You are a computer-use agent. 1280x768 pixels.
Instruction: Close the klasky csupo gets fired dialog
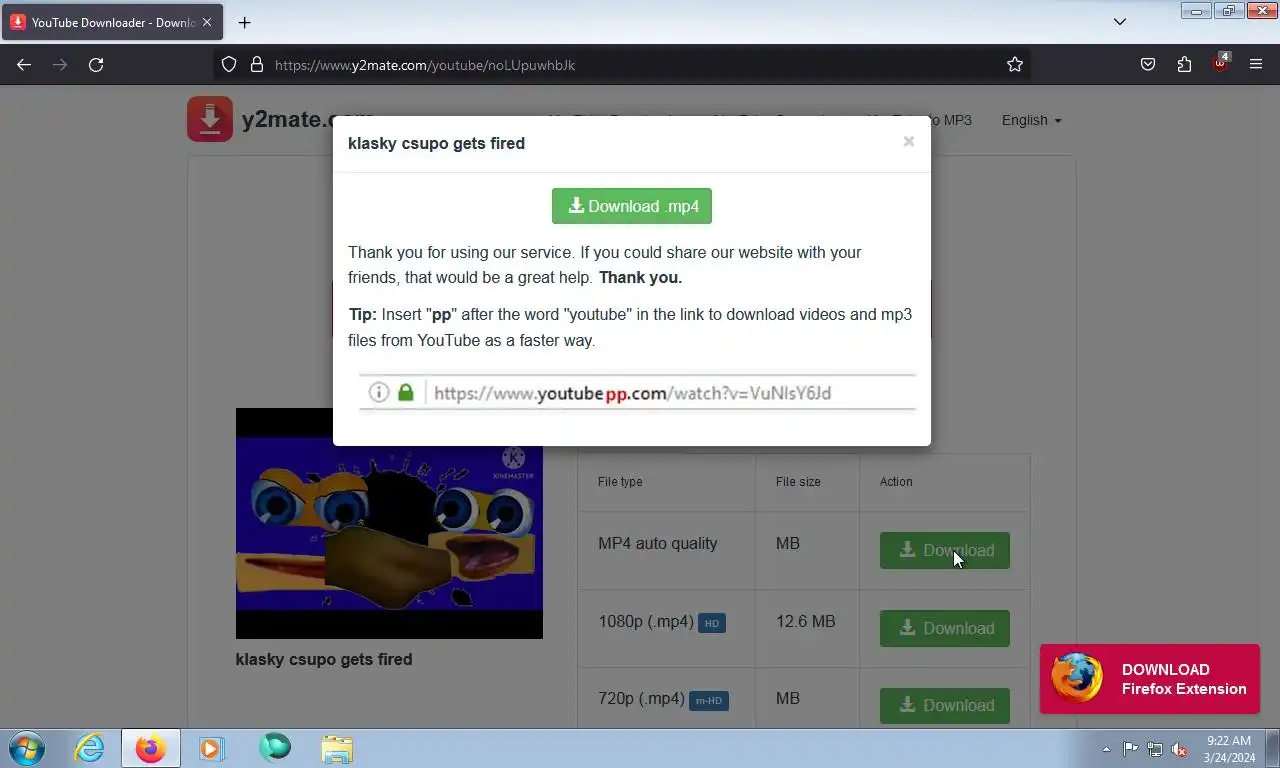[908, 142]
